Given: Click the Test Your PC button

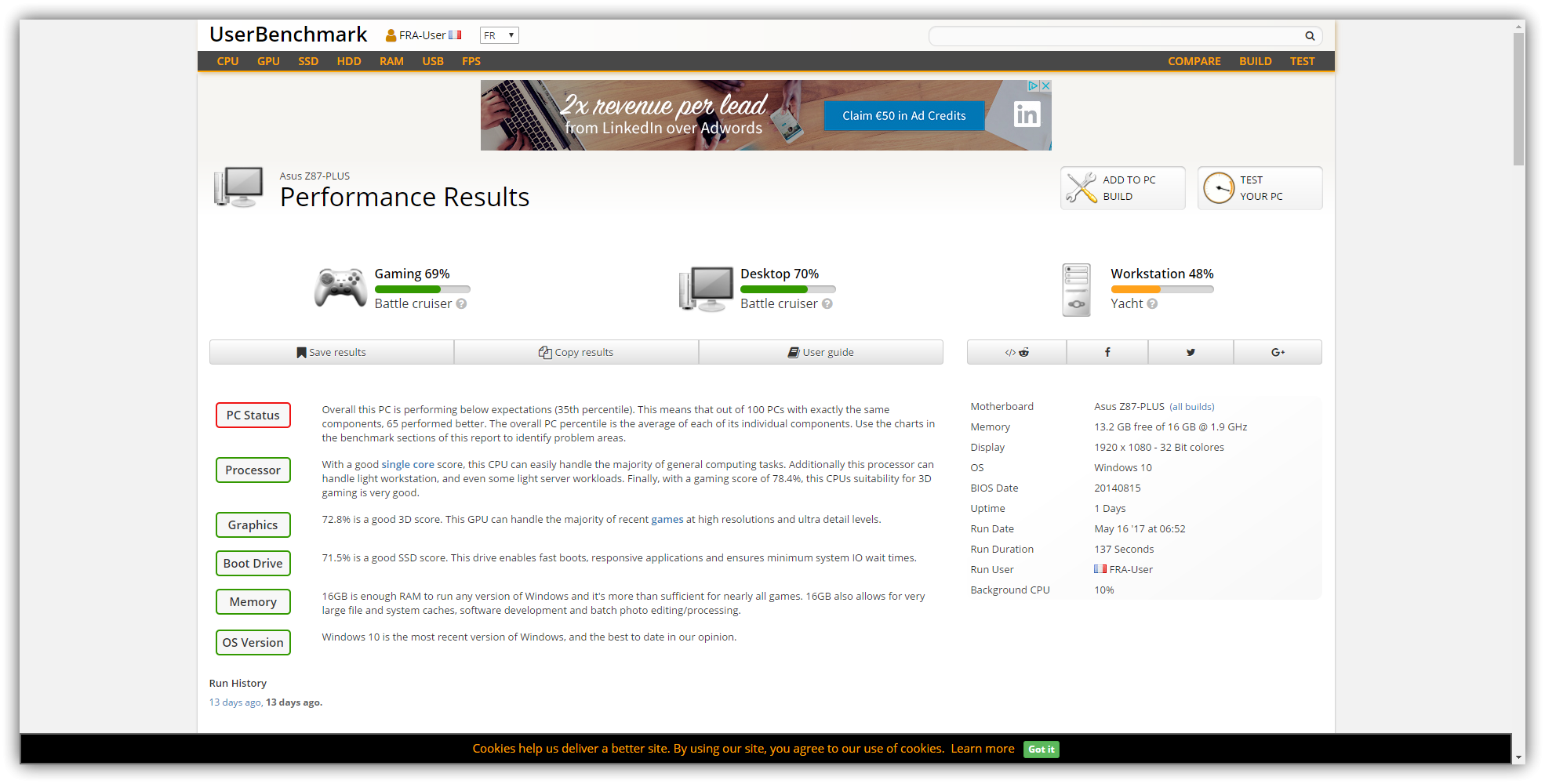Looking at the screenshot, I should click(1260, 188).
